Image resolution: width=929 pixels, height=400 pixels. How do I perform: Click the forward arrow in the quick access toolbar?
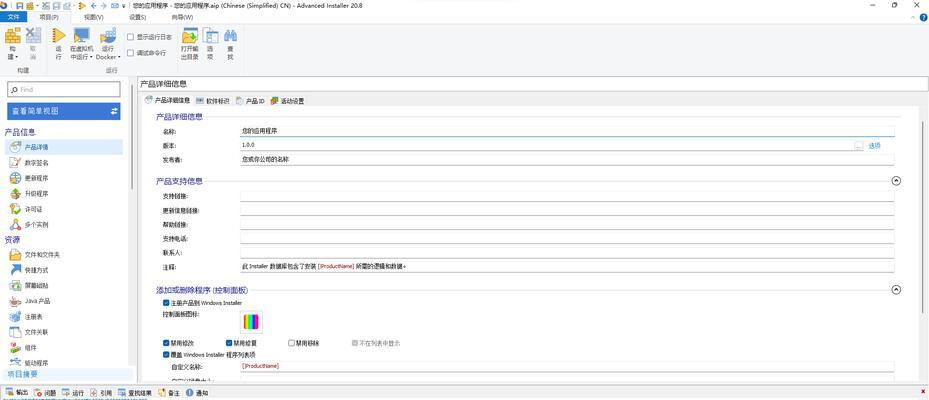[x=104, y=5]
